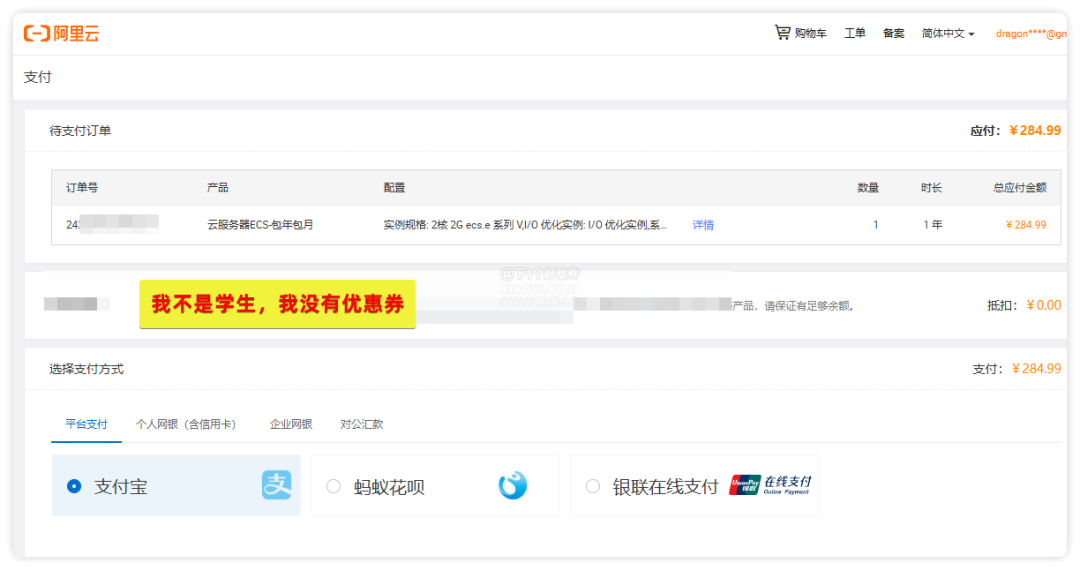Switch to the 对公汇款 tab

[362, 424]
